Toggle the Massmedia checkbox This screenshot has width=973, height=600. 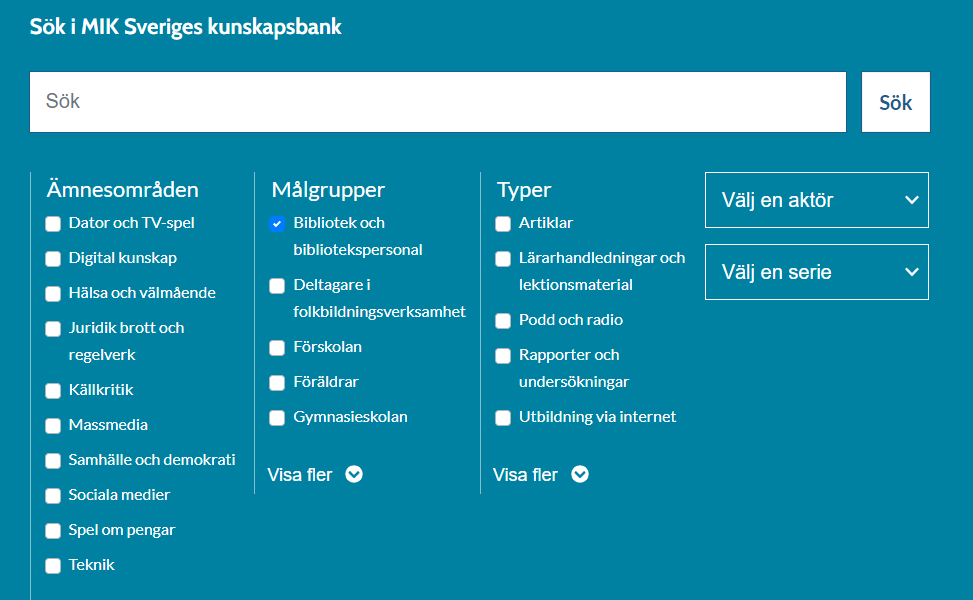53,426
